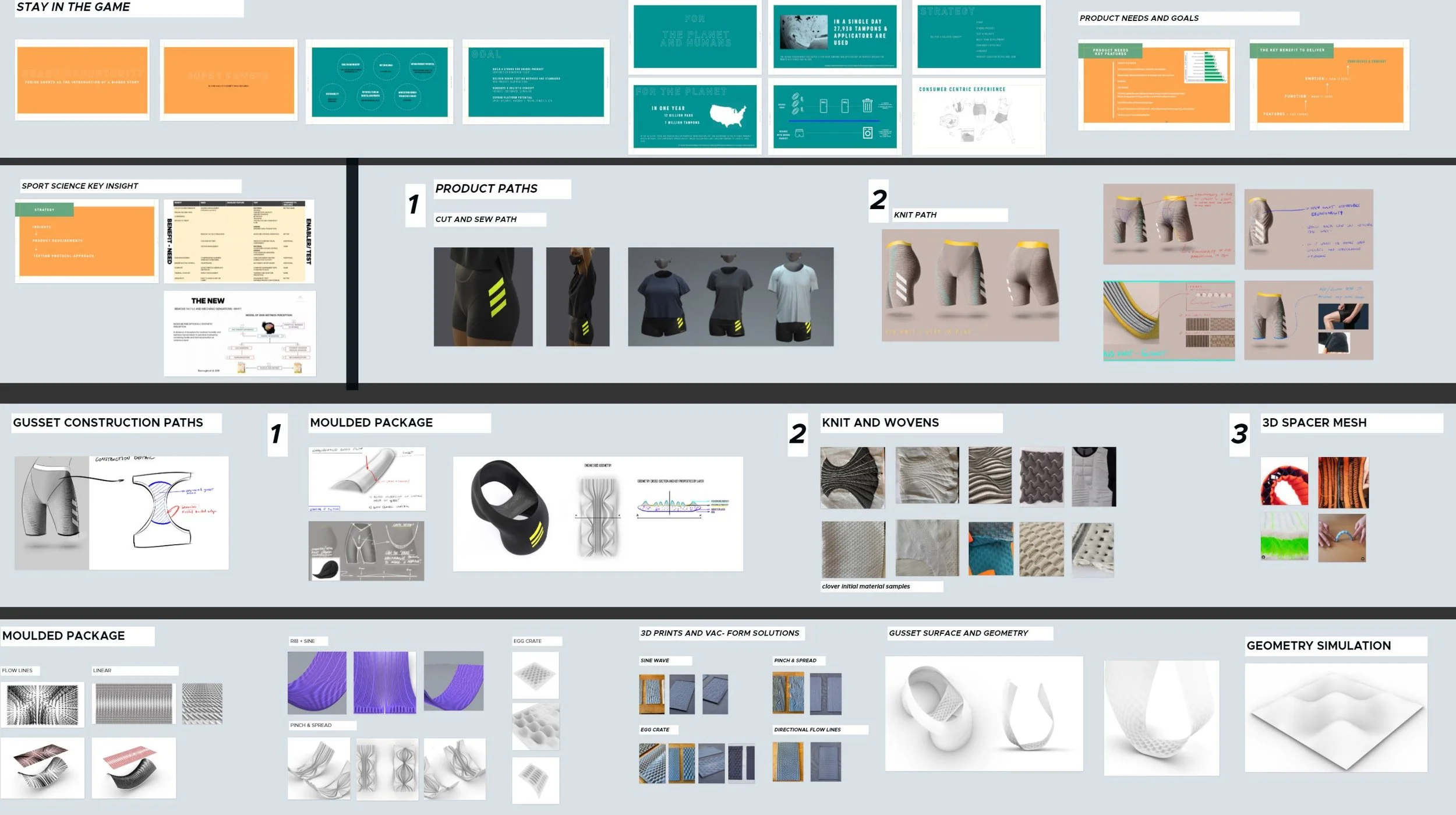Open the GOAL teal slide thumbnail
The height and width of the screenshot is (815, 1456).
click(x=536, y=82)
